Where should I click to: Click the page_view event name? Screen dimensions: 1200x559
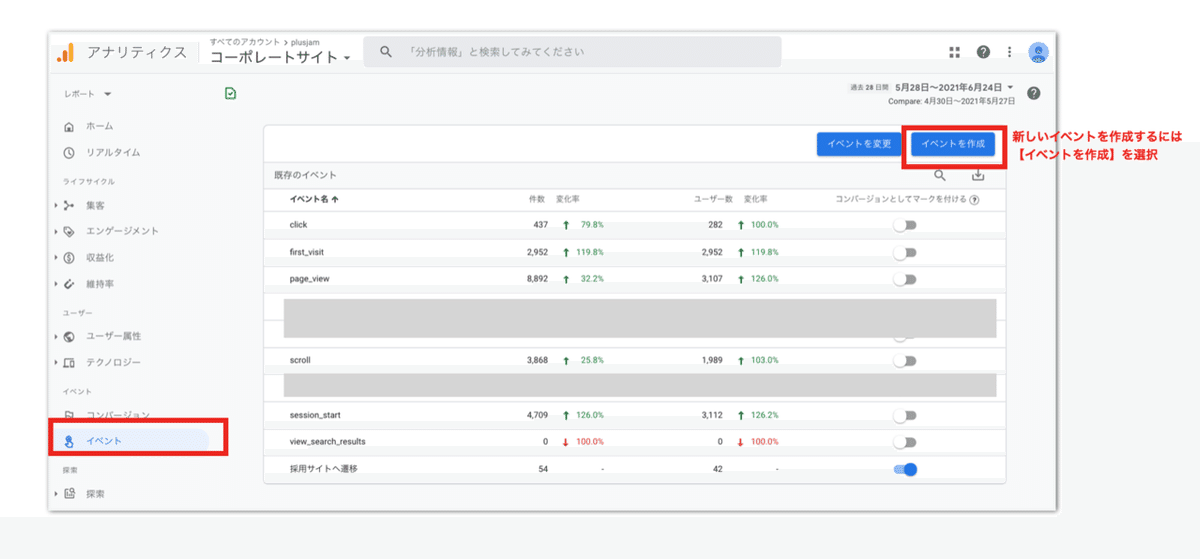[309, 279]
